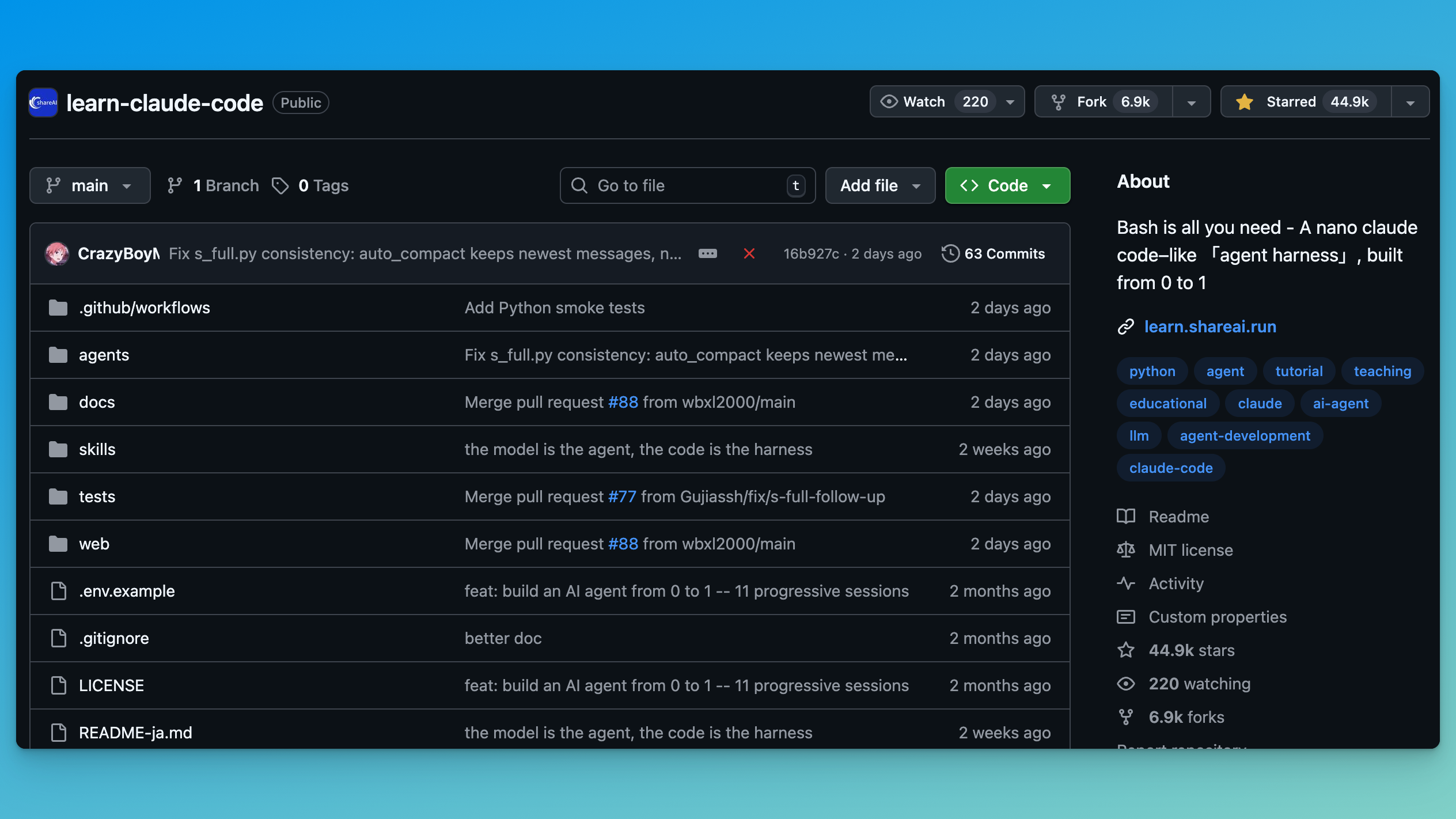
Task: Open the agents folder
Action: [104, 355]
